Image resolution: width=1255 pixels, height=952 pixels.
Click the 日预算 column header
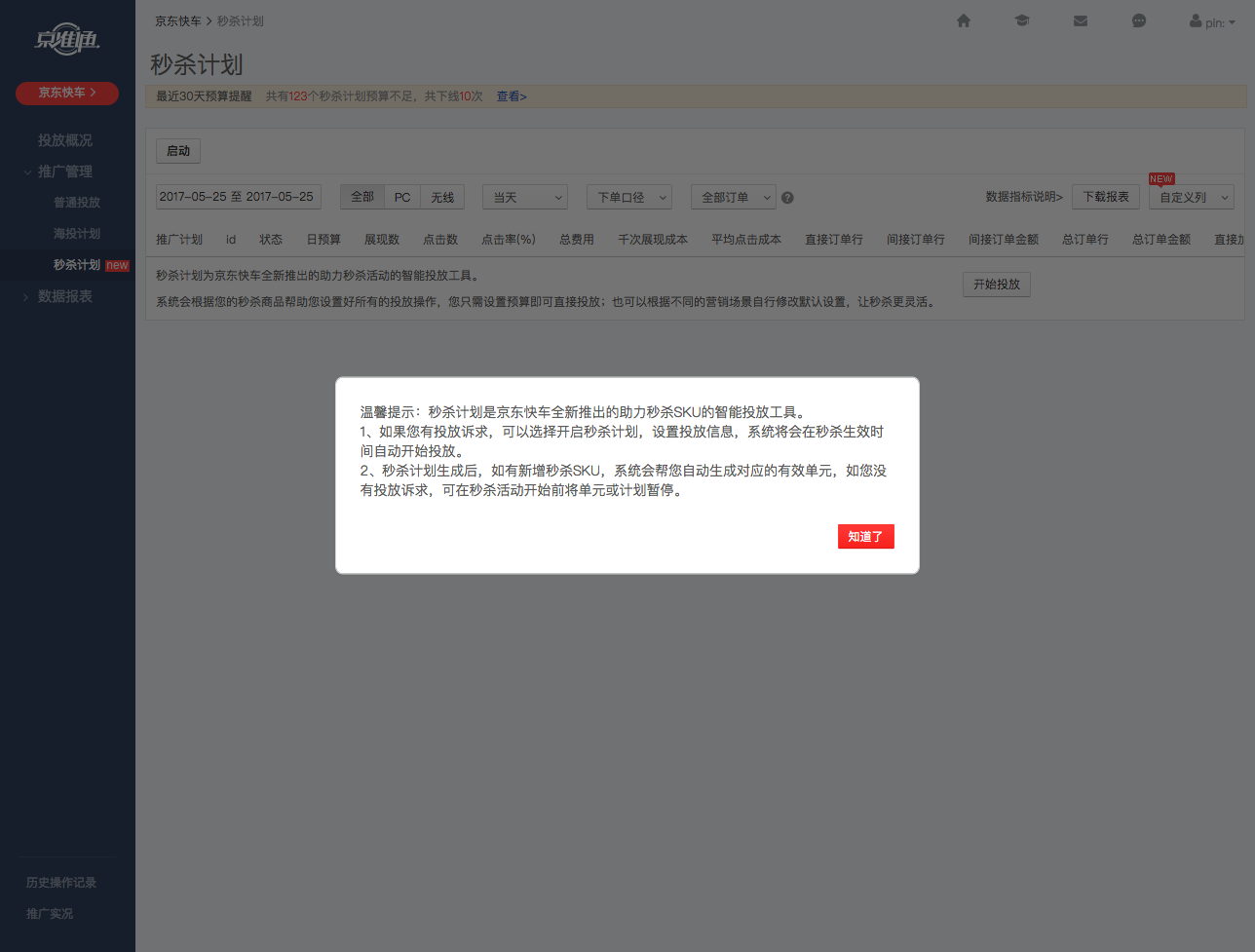[x=323, y=240]
